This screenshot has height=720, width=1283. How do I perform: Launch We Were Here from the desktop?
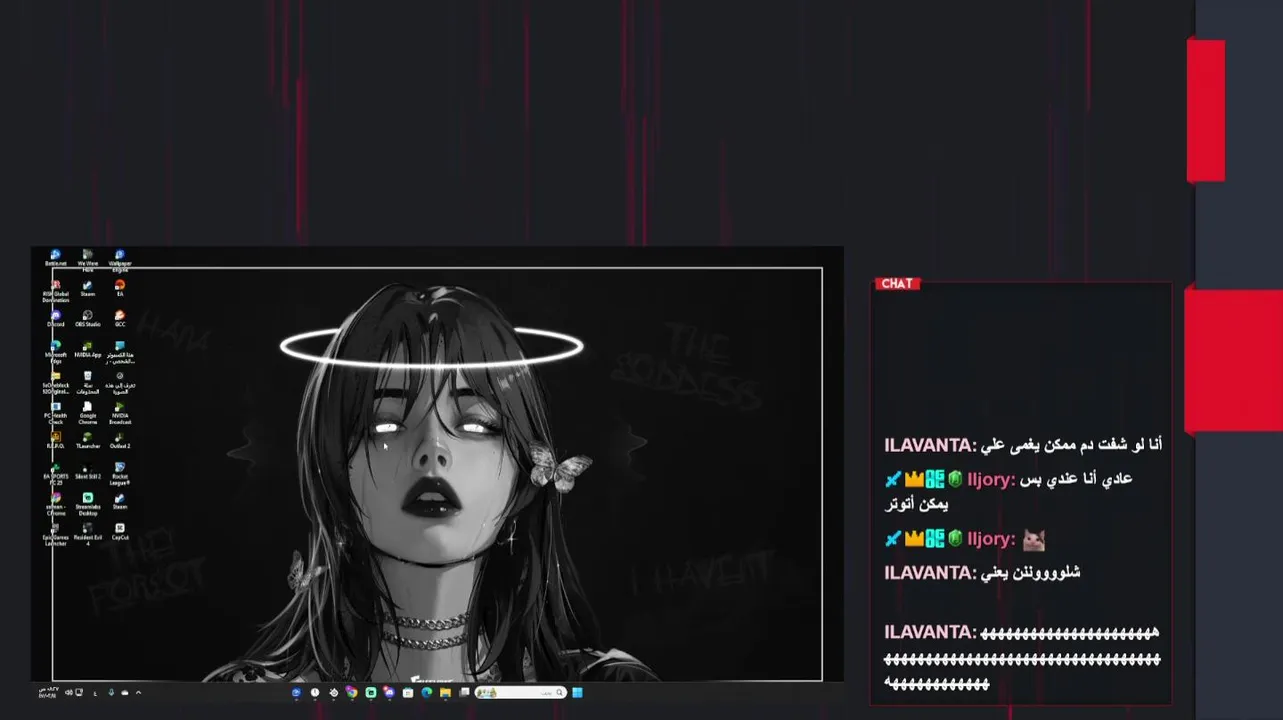click(x=87, y=259)
